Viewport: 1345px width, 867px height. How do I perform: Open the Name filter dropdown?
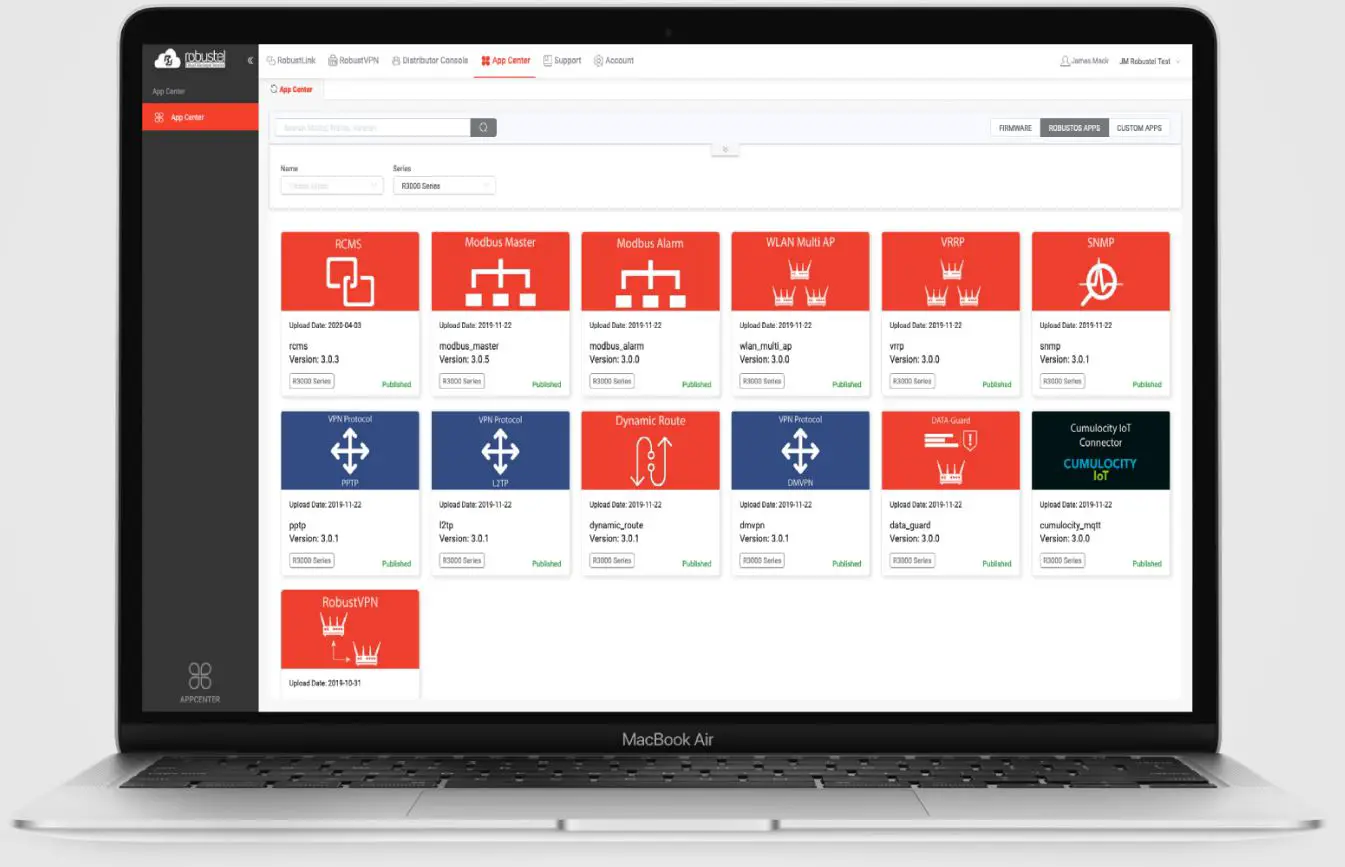click(x=331, y=186)
